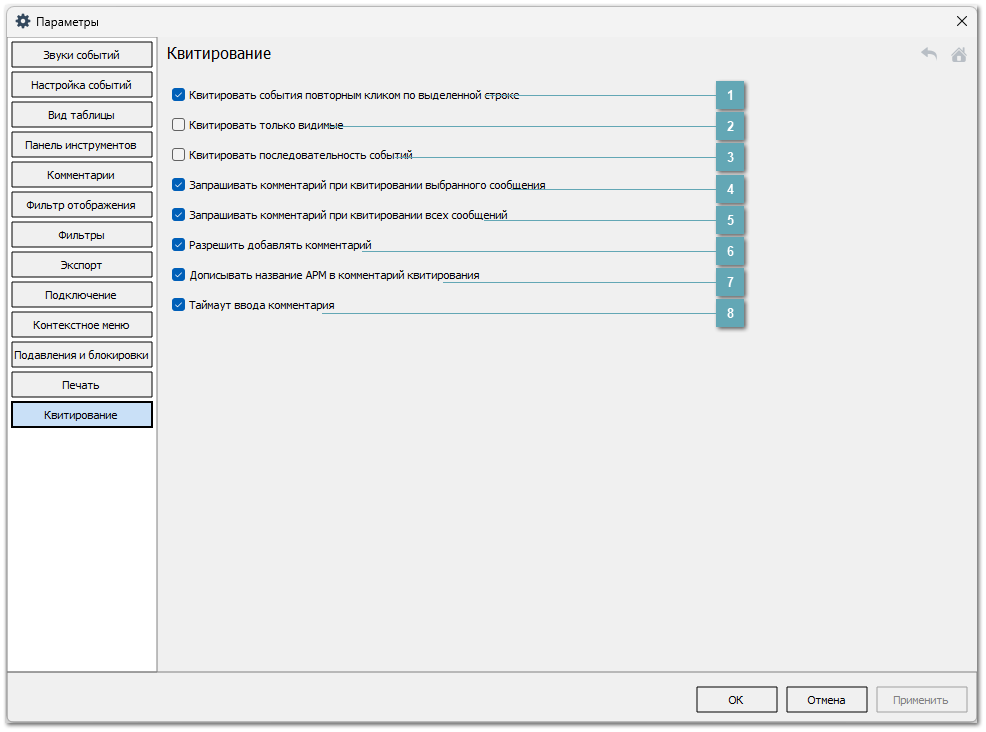Disable acknowledging events by repeated click checkbox
Image resolution: width=986 pixels, height=732 pixels.
[179, 95]
